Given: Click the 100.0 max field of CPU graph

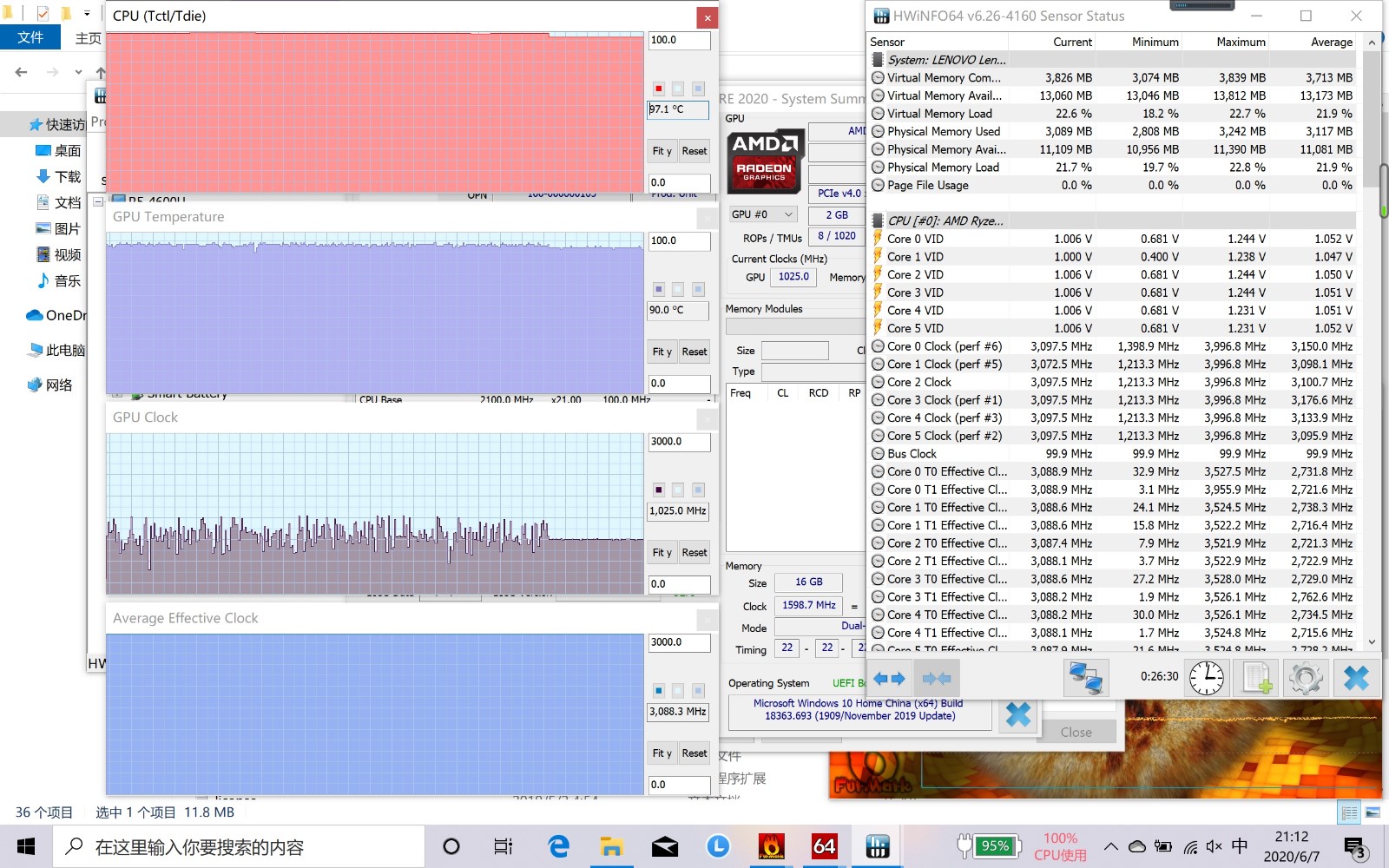Looking at the screenshot, I should (679, 40).
